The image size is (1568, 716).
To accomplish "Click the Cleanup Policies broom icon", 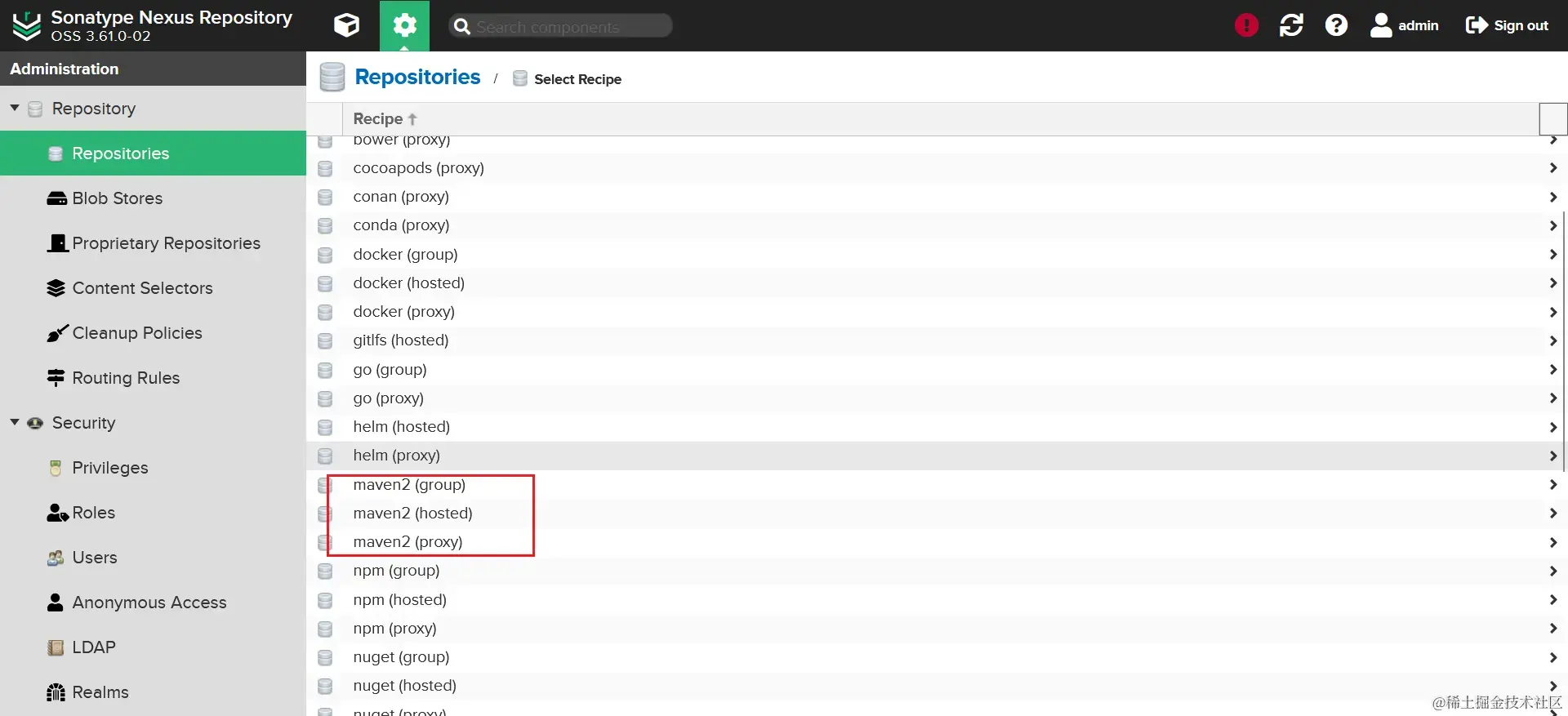I will [x=56, y=333].
